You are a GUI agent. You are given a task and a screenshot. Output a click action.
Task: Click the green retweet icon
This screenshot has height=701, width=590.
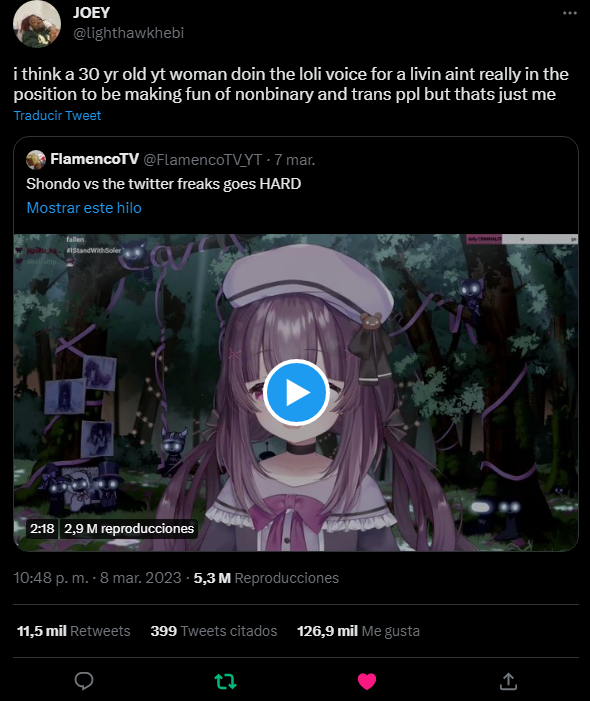[x=225, y=681]
